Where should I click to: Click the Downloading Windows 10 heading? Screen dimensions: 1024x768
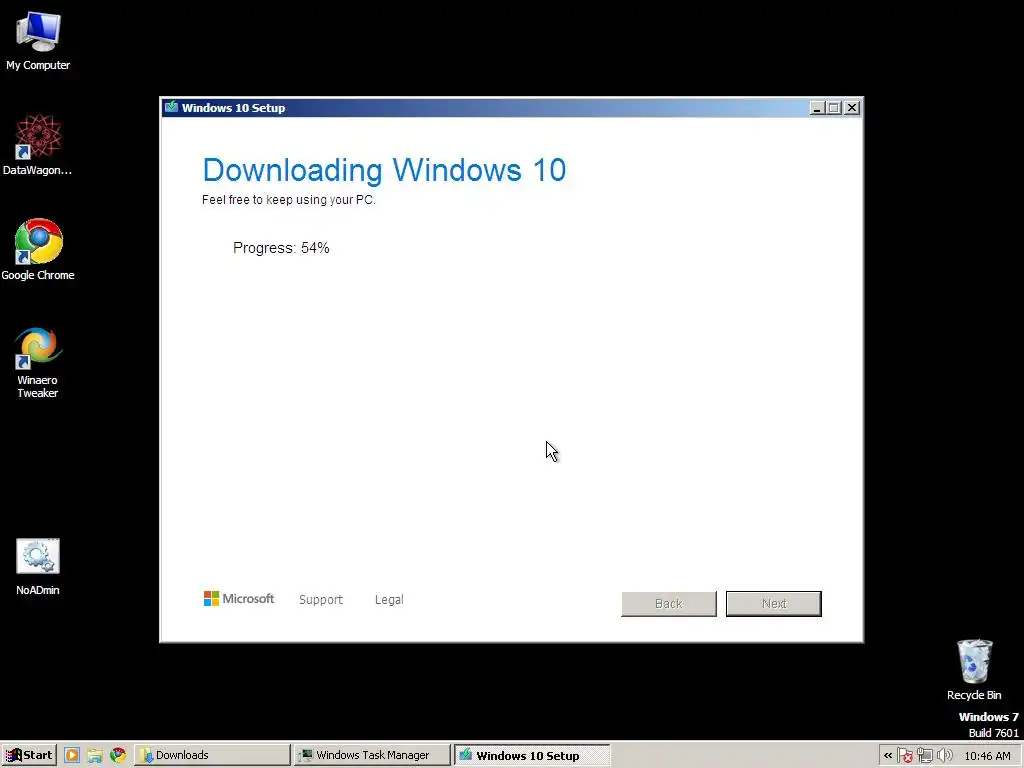[x=384, y=170]
